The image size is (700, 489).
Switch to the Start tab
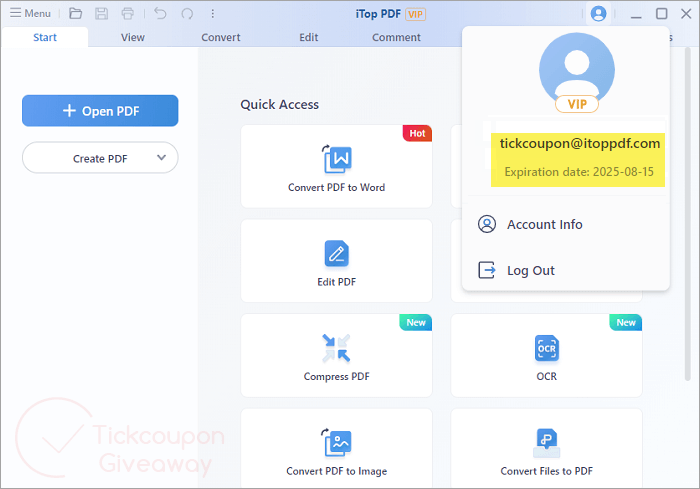tap(45, 38)
